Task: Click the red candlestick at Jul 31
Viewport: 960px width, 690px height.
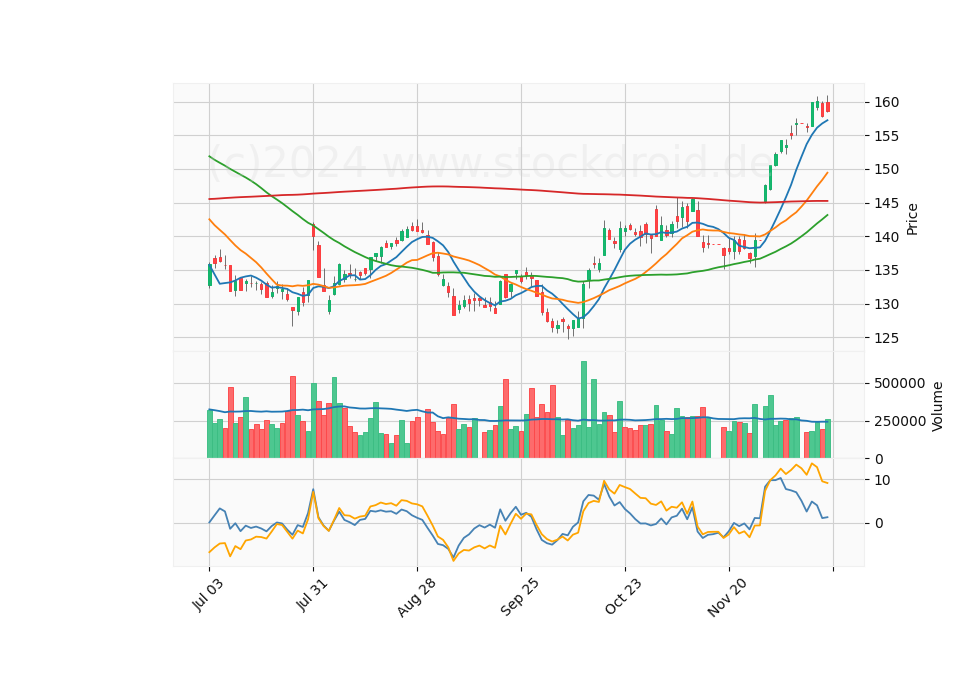Action: point(313,231)
